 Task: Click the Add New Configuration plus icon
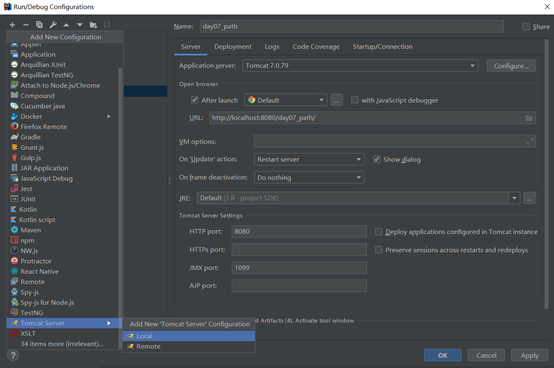click(12, 25)
